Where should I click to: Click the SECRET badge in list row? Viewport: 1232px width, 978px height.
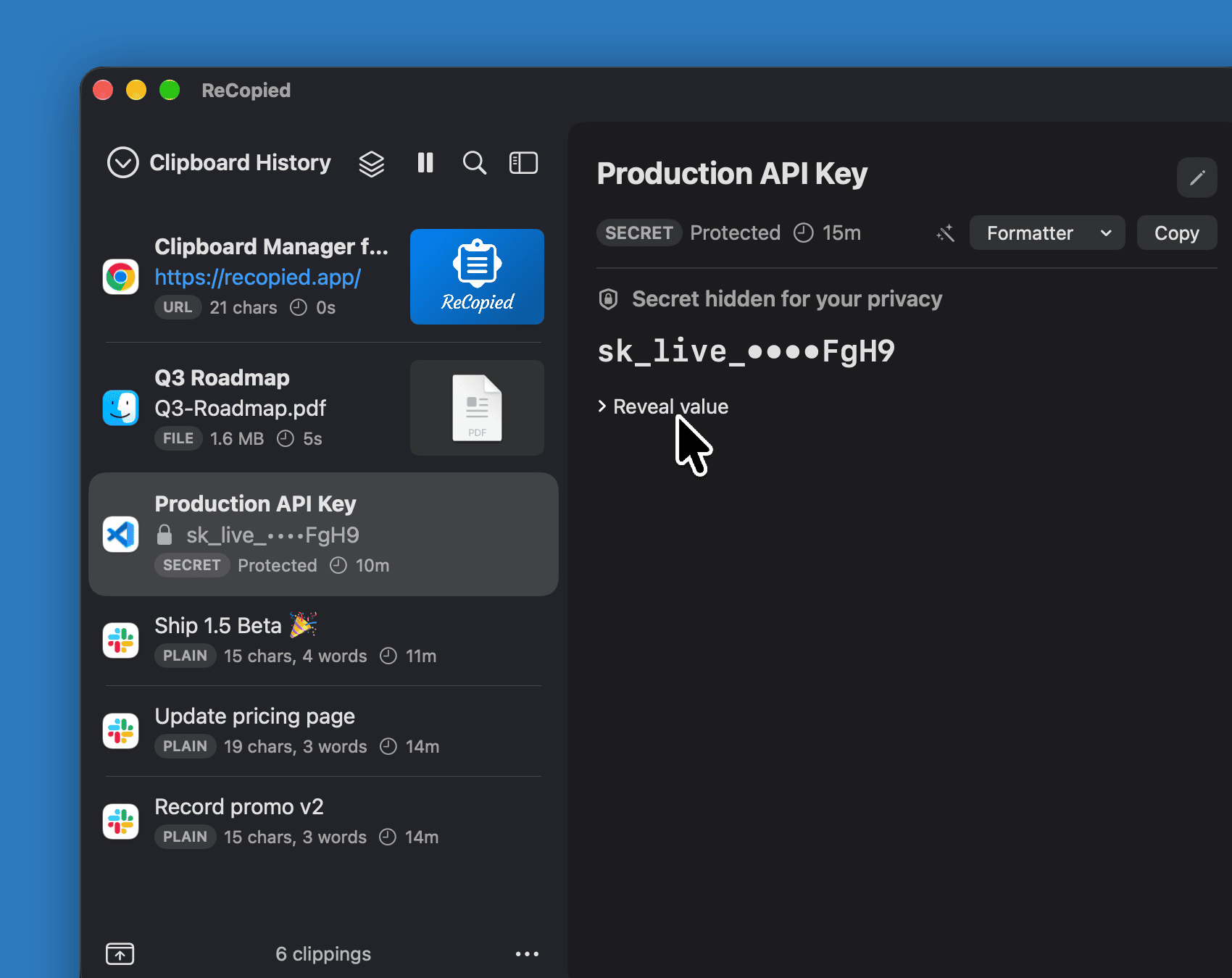(192, 565)
